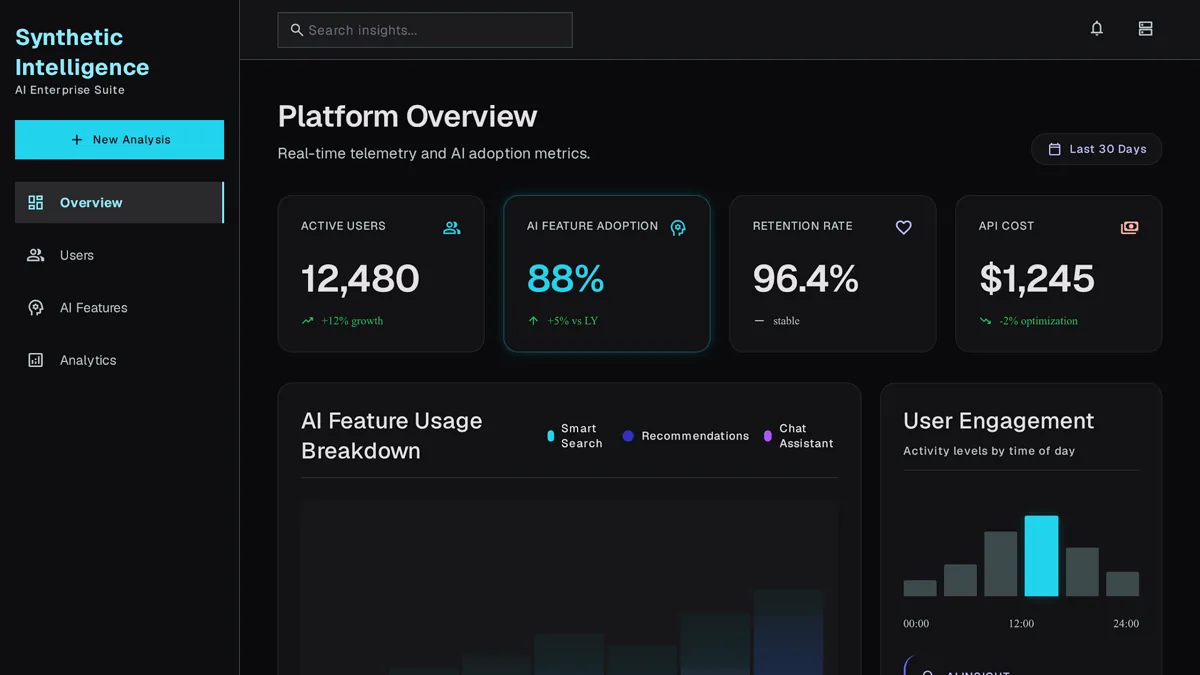Open the server stack icon in header
This screenshot has height=675, width=1200.
1146,29
